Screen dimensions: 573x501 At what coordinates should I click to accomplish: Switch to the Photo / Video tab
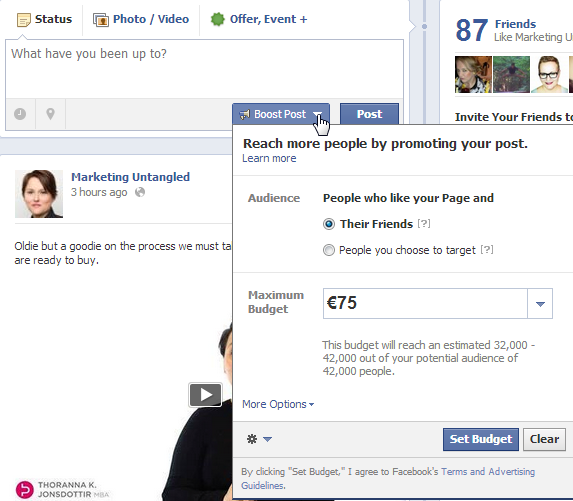(141, 19)
